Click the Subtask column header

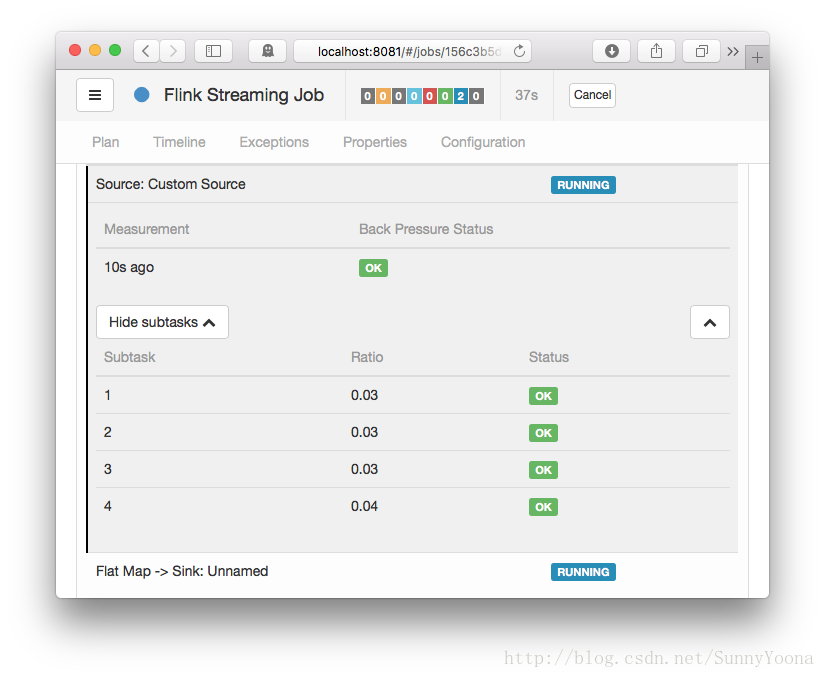(129, 357)
